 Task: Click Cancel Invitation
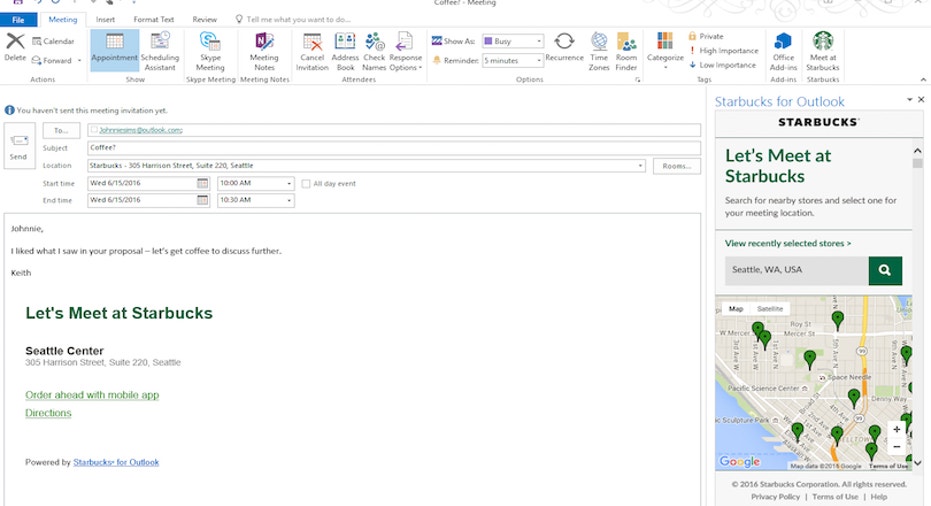tap(312, 51)
